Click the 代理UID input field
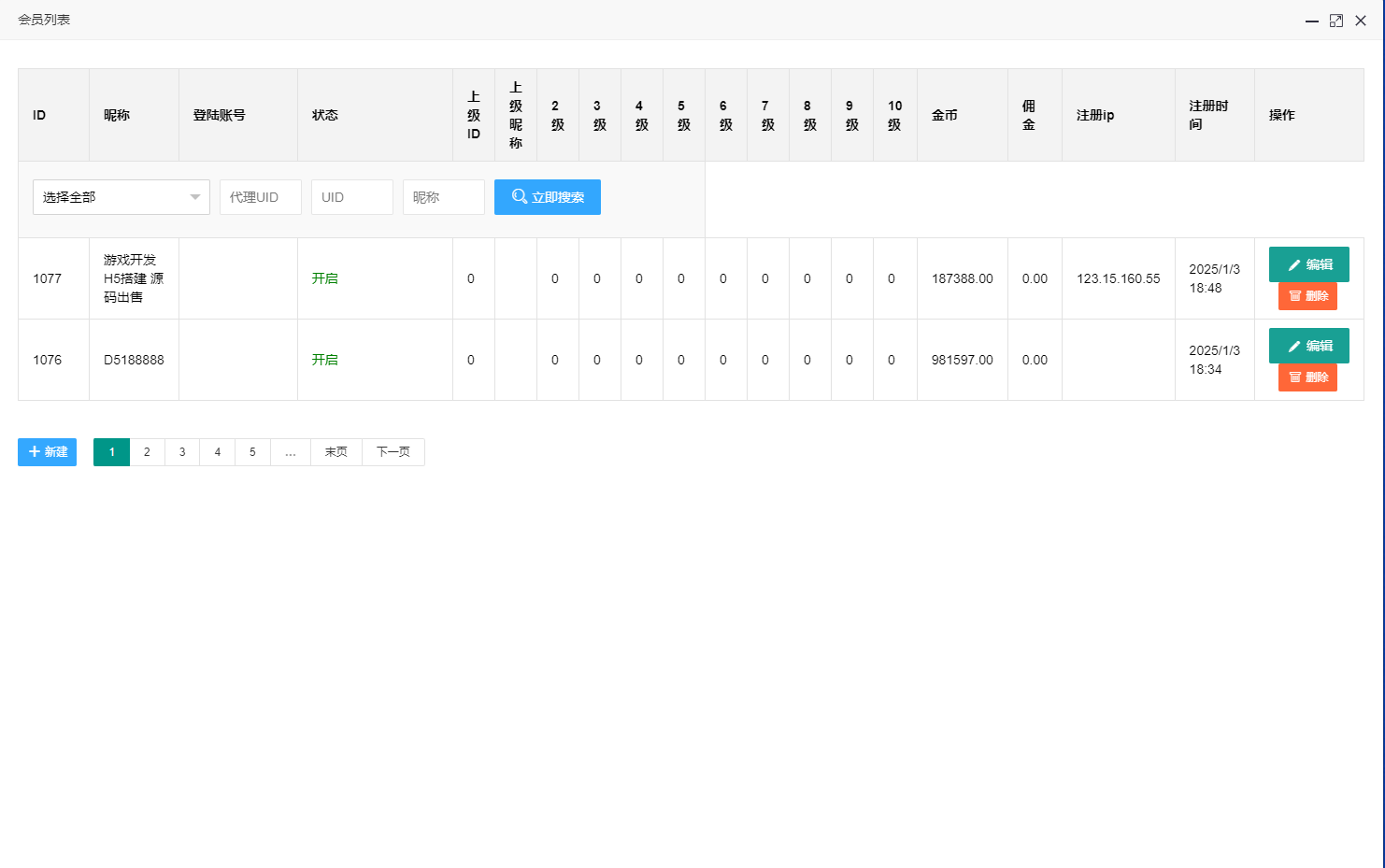Image resolution: width=1385 pixels, height=868 pixels. coord(260,197)
